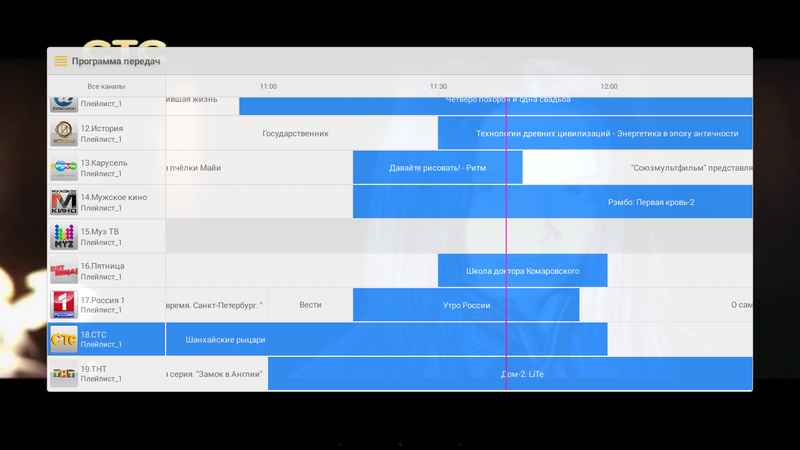Choose the 15.Муз ТВ channel name
This screenshot has width=800, height=450.
coord(99,232)
